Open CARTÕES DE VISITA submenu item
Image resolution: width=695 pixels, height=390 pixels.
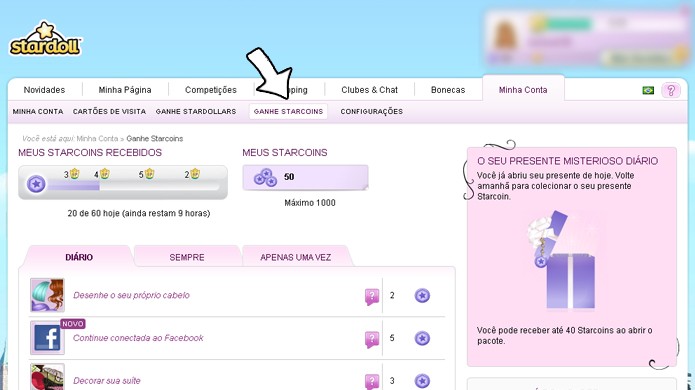pyautogui.click(x=109, y=112)
